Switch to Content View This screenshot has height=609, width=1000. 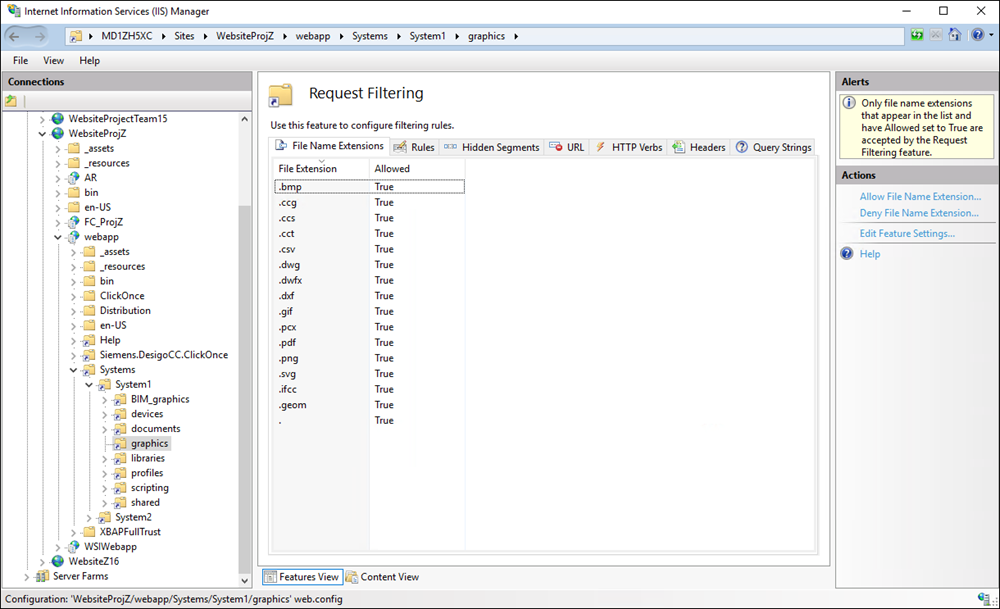coord(383,577)
